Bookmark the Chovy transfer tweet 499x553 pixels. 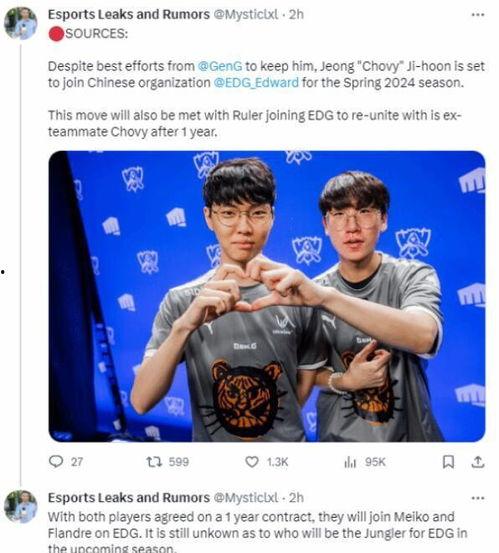click(x=448, y=462)
